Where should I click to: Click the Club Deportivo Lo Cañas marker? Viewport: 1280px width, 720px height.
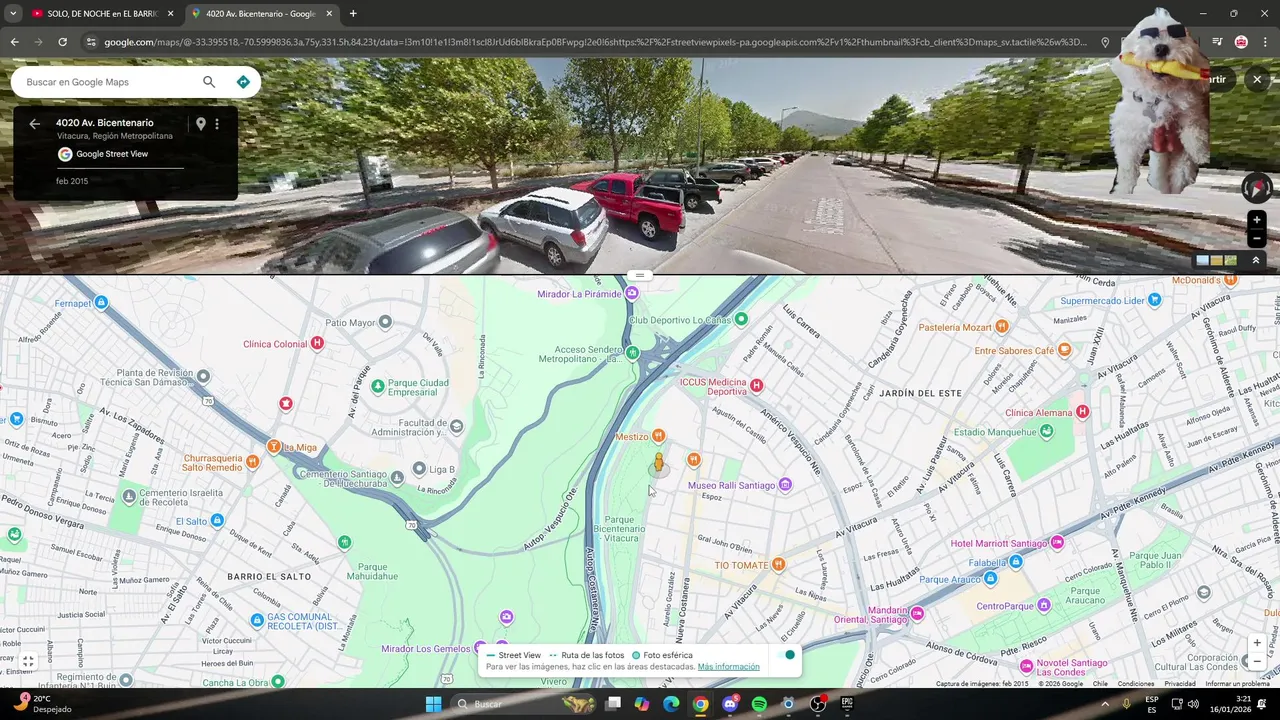tap(741, 319)
